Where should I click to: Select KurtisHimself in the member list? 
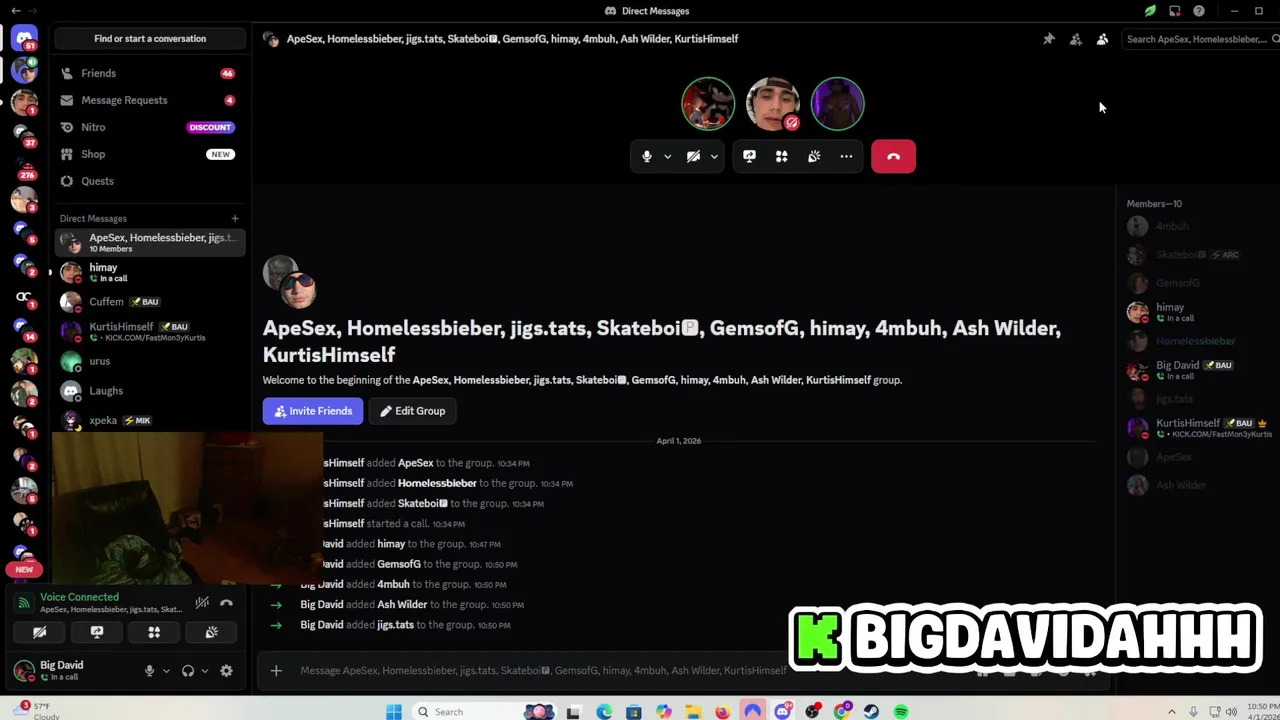tap(1198, 428)
